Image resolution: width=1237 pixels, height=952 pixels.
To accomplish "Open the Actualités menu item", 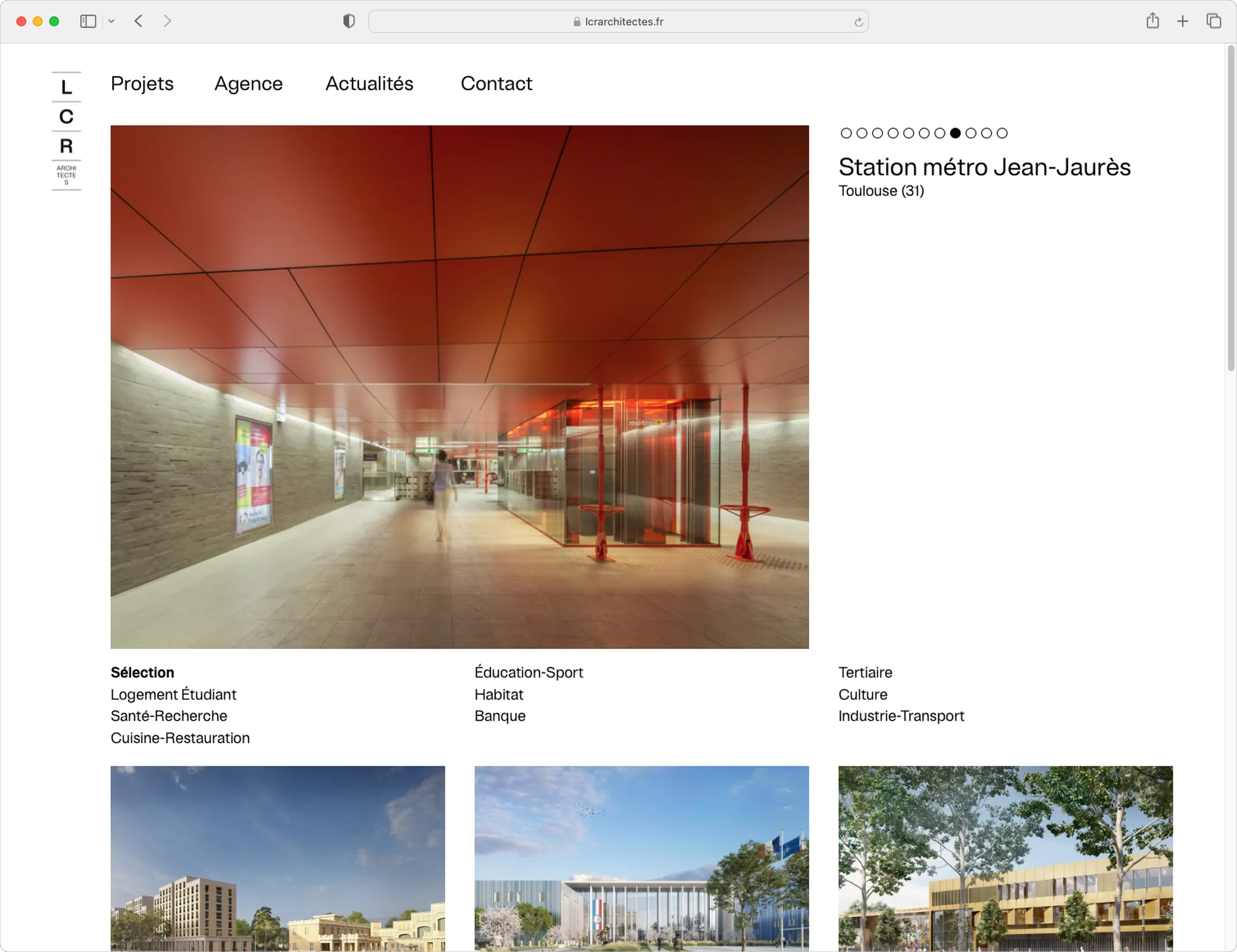I will click(369, 84).
